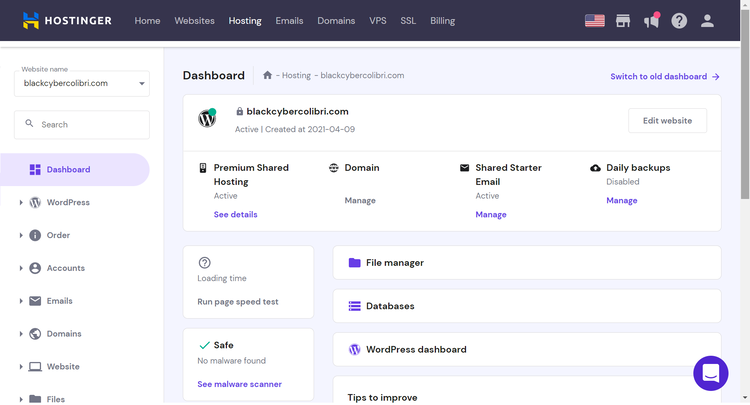750x405 pixels.
Task: Expand the Order sidebar section arrow
Action: click(x=21, y=235)
